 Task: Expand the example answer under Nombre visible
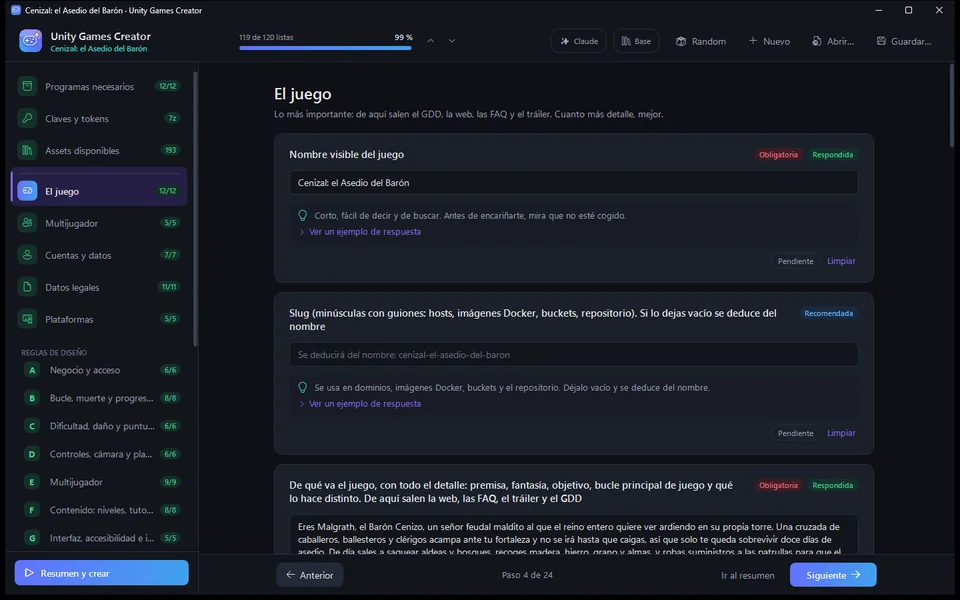coord(360,231)
